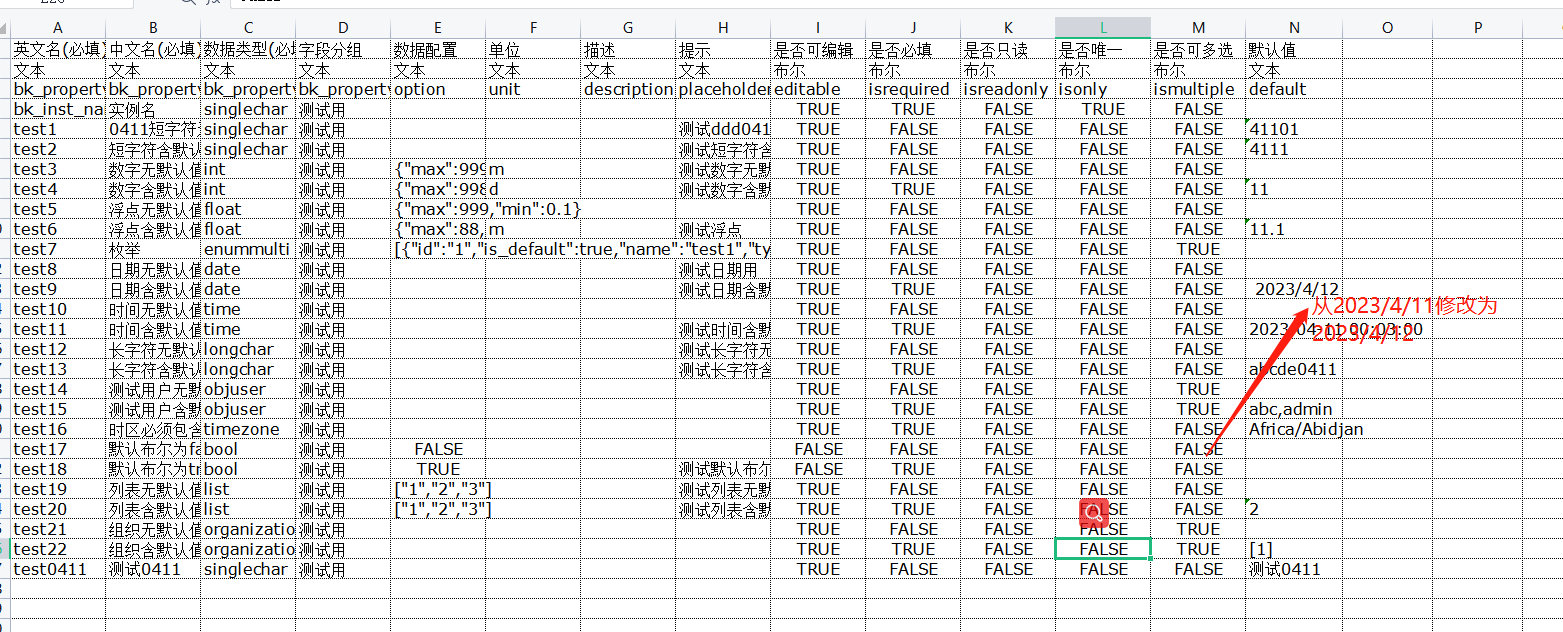Select the 'isonly' cell
This screenshot has height=632, width=1563.
point(1103,89)
